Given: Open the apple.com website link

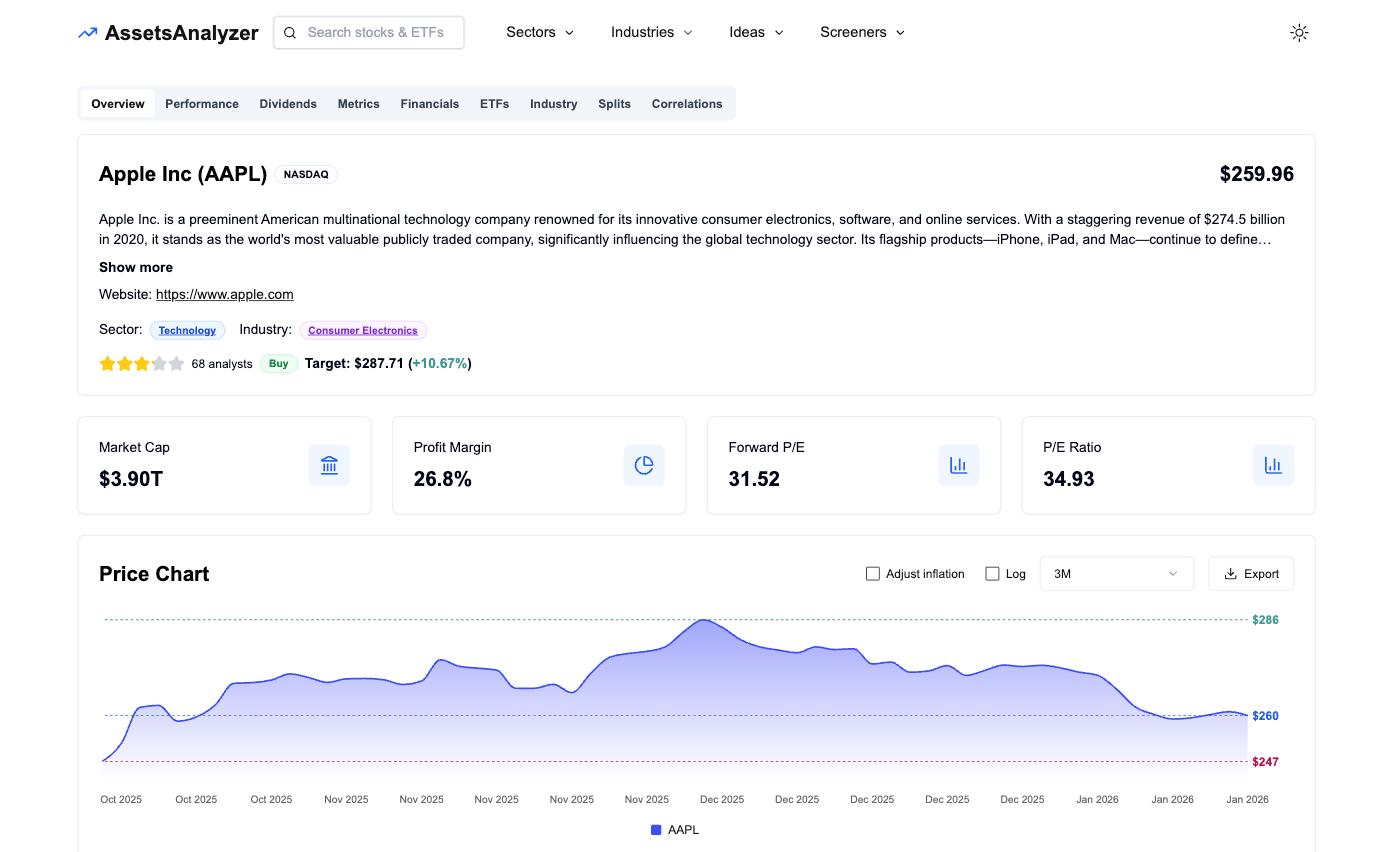Looking at the screenshot, I should click(x=224, y=294).
